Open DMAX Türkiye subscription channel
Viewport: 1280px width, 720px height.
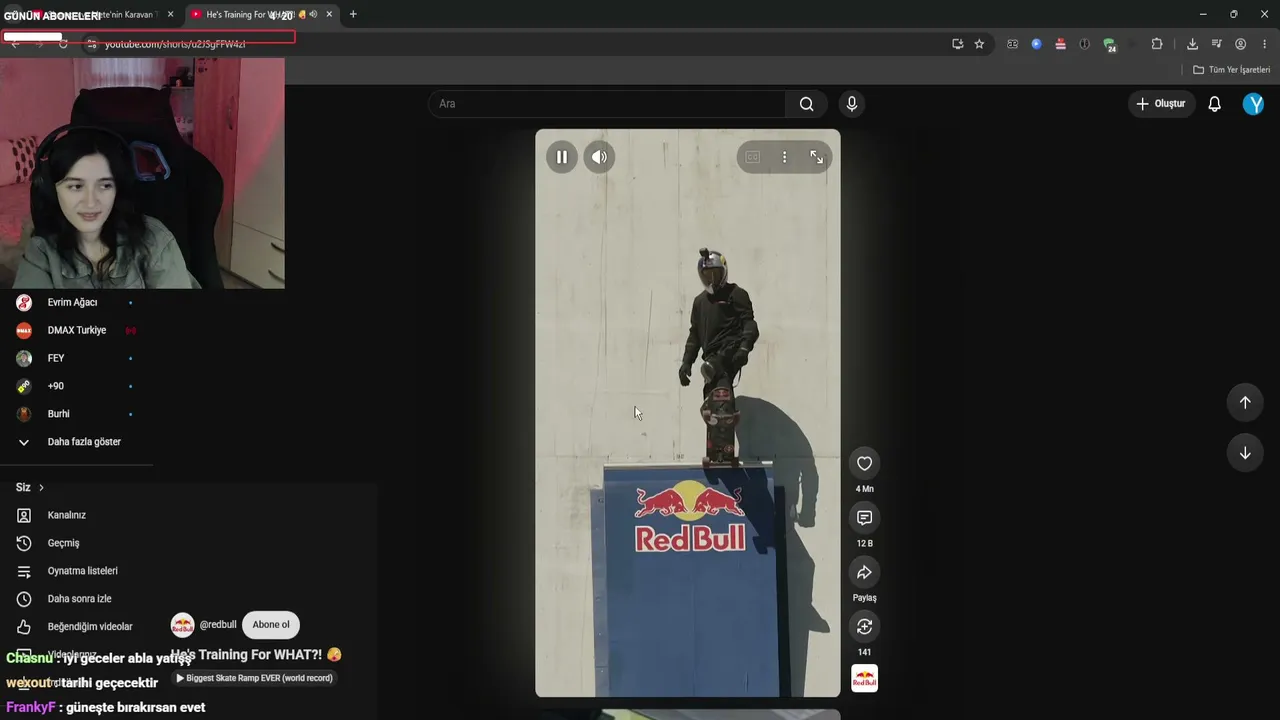coord(76,330)
